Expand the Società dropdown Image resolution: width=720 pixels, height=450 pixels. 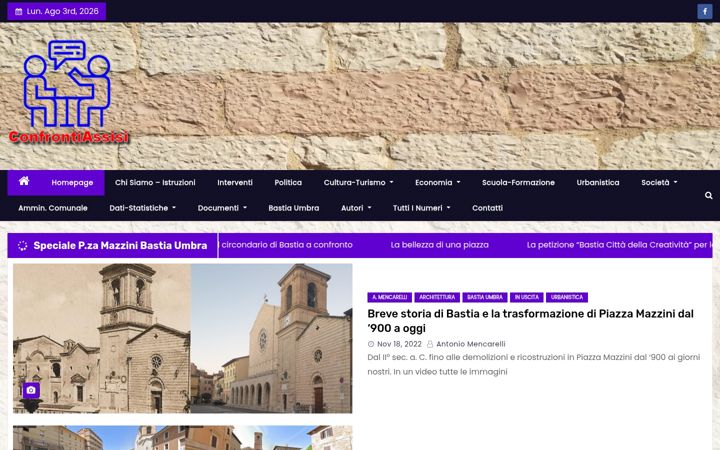click(x=659, y=183)
